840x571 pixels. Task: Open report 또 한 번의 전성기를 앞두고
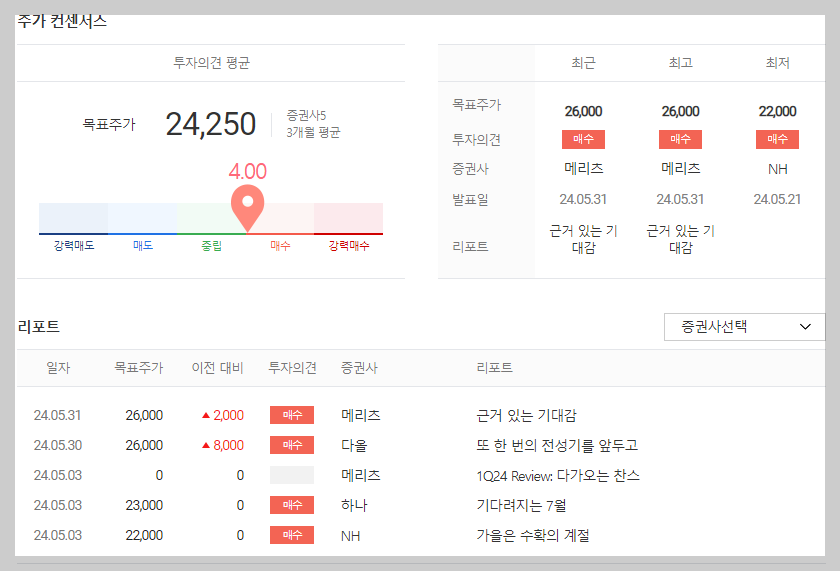[x=557, y=445]
